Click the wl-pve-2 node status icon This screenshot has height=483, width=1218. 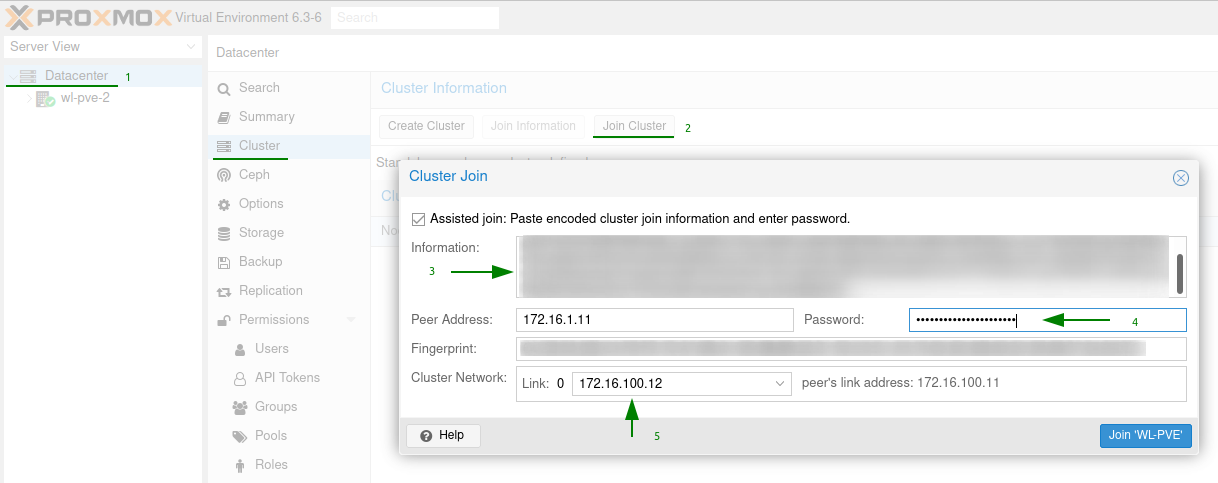point(45,99)
